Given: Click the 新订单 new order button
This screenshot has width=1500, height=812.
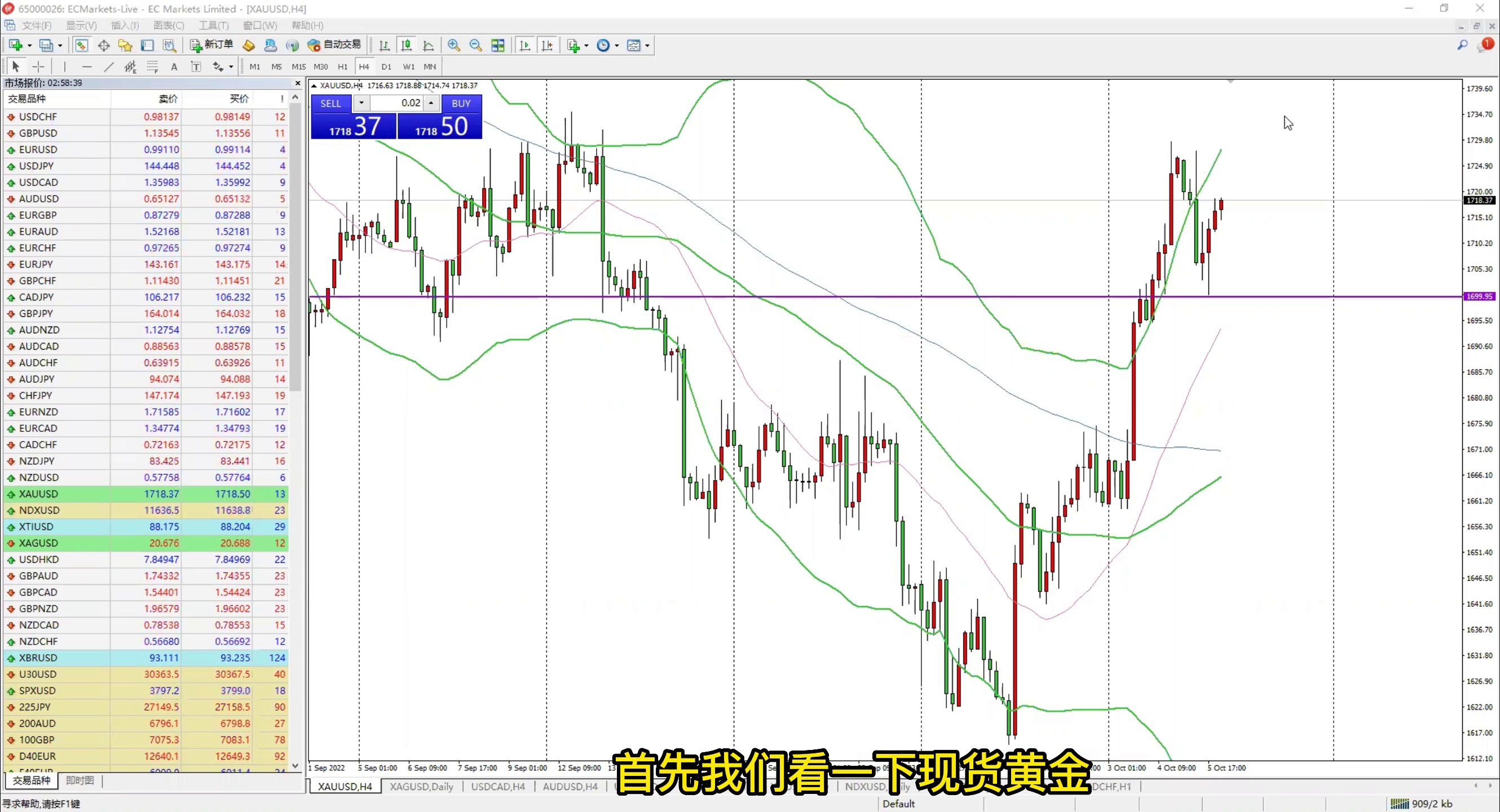Looking at the screenshot, I should coord(212,46).
